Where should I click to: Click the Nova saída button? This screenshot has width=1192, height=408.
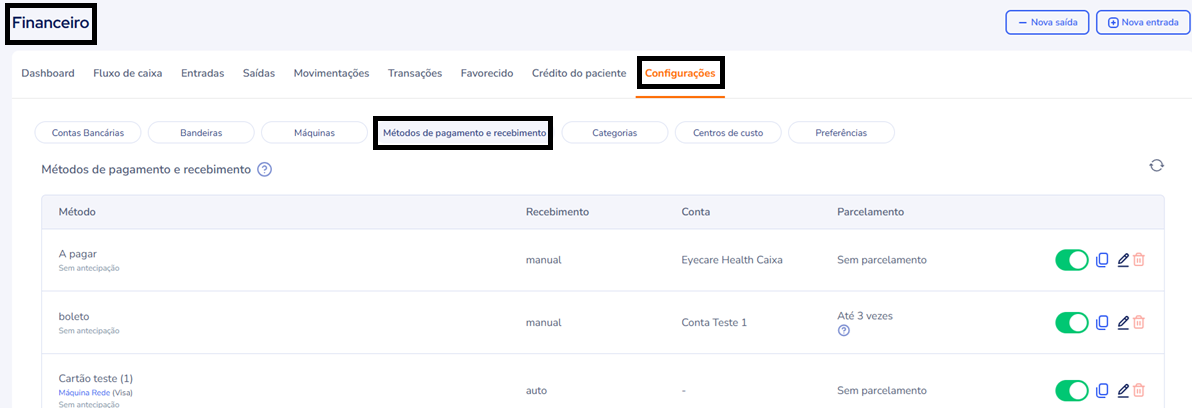point(1046,22)
